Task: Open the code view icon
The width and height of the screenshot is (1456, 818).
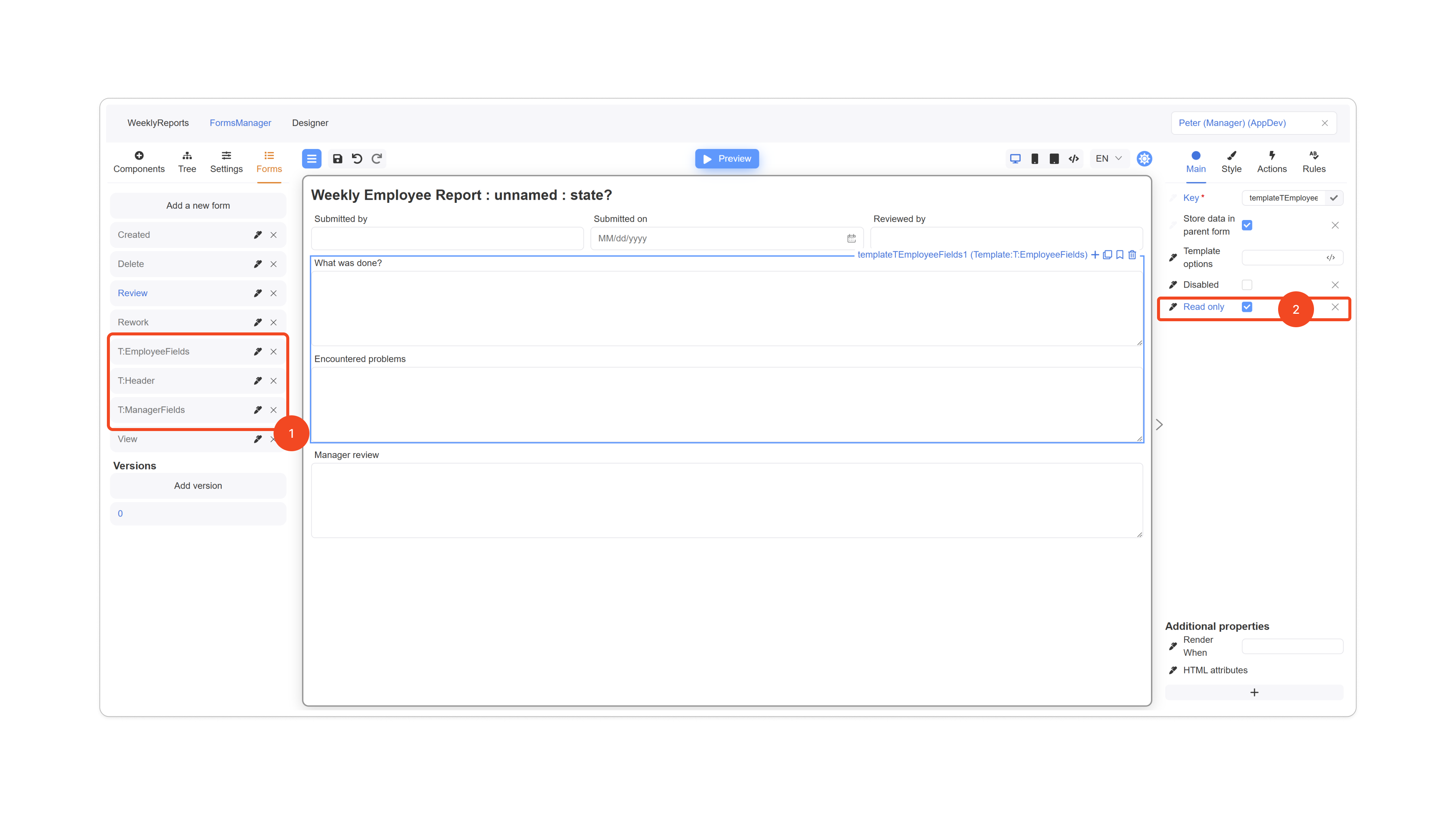Action: 1073,159
